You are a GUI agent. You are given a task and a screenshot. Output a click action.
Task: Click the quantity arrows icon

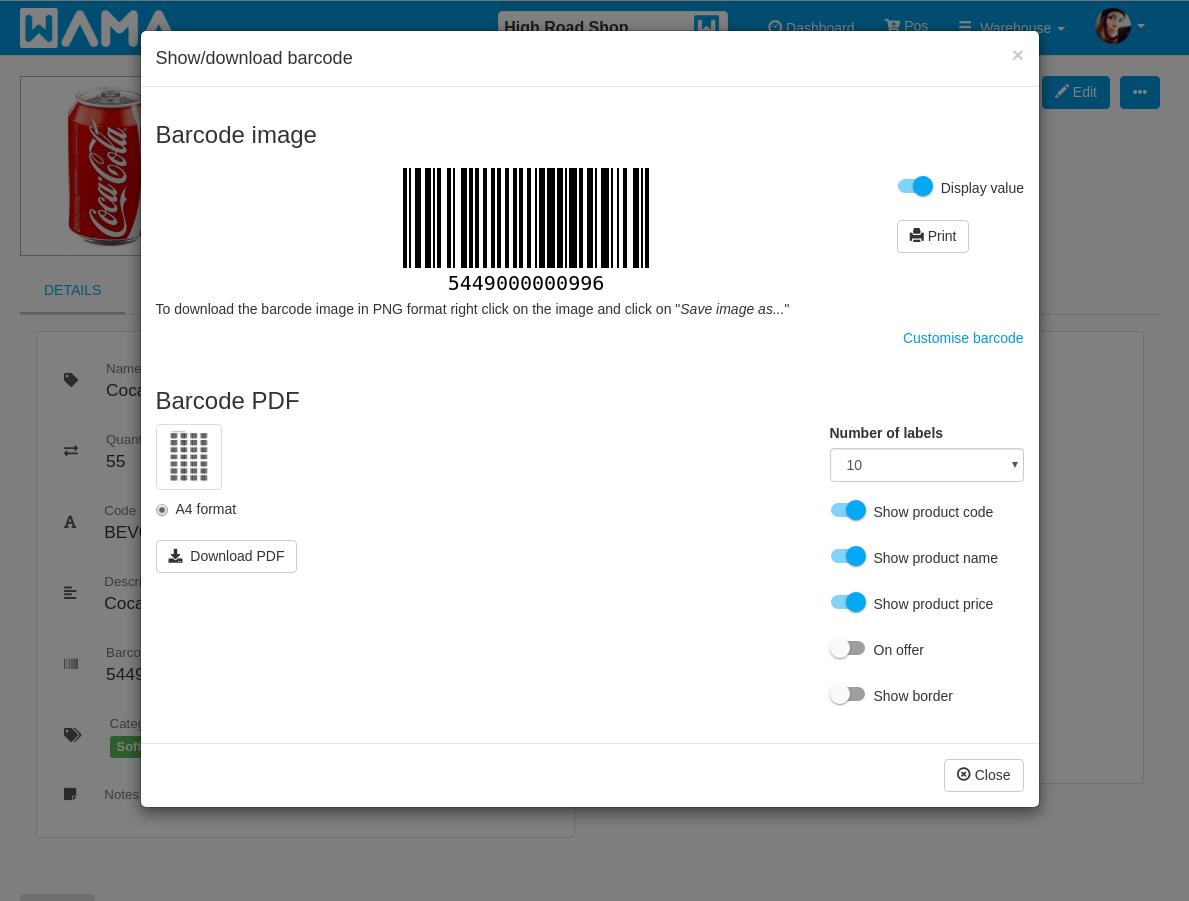71,450
